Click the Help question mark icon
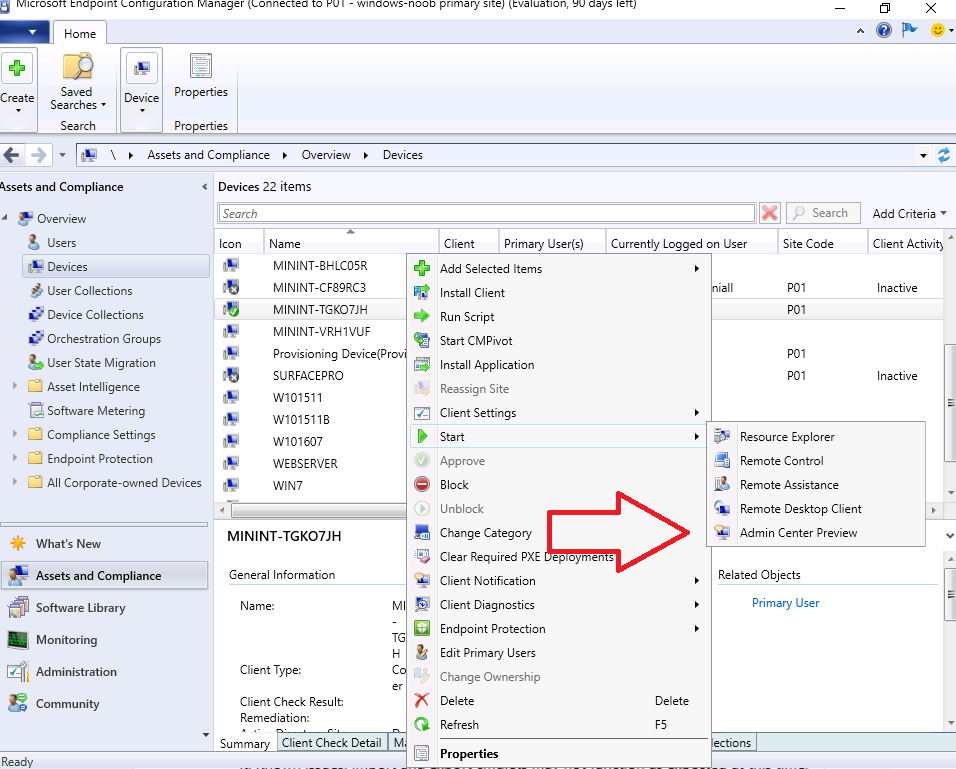This screenshot has height=769, width=956. [883, 29]
